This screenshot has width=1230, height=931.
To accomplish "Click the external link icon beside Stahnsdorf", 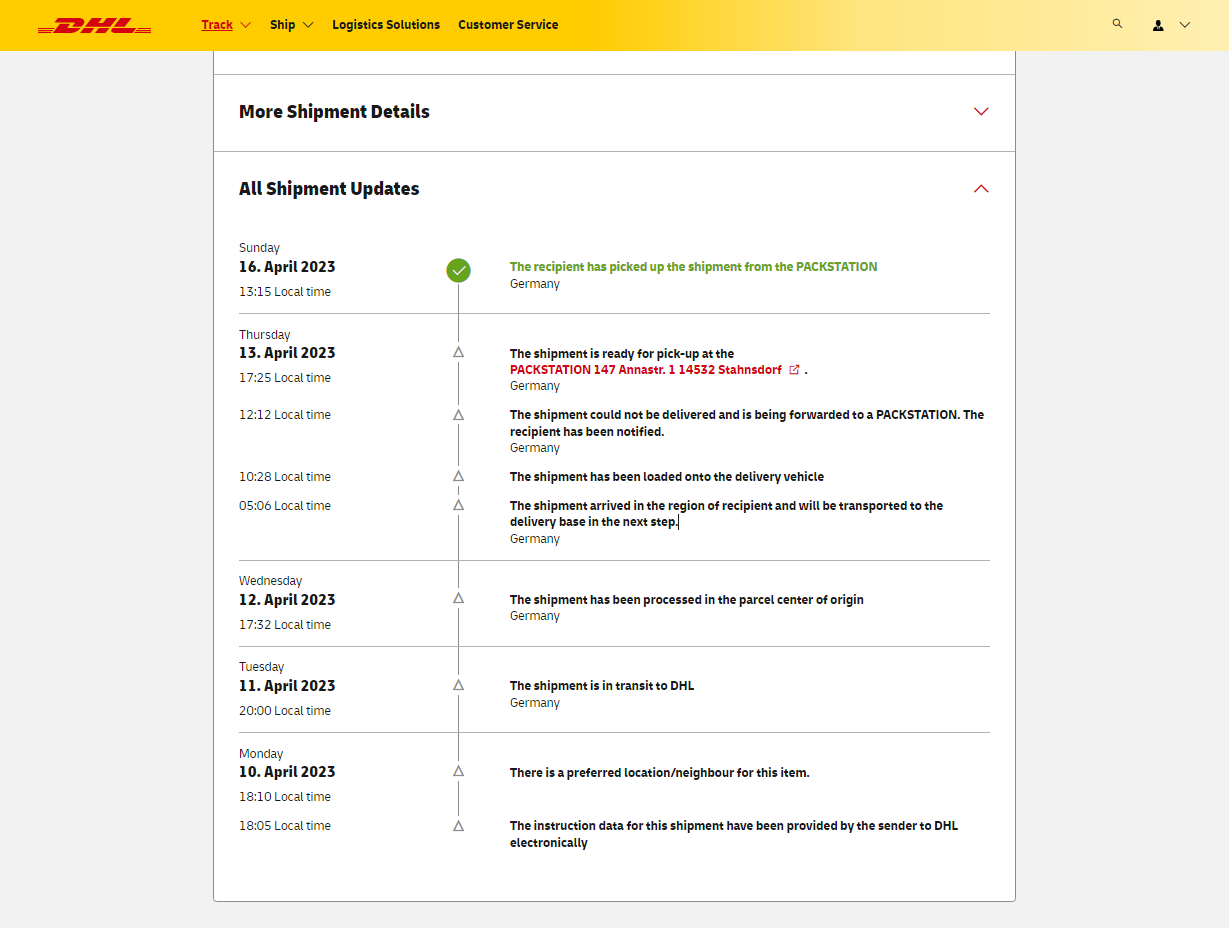I will [795, 370].
